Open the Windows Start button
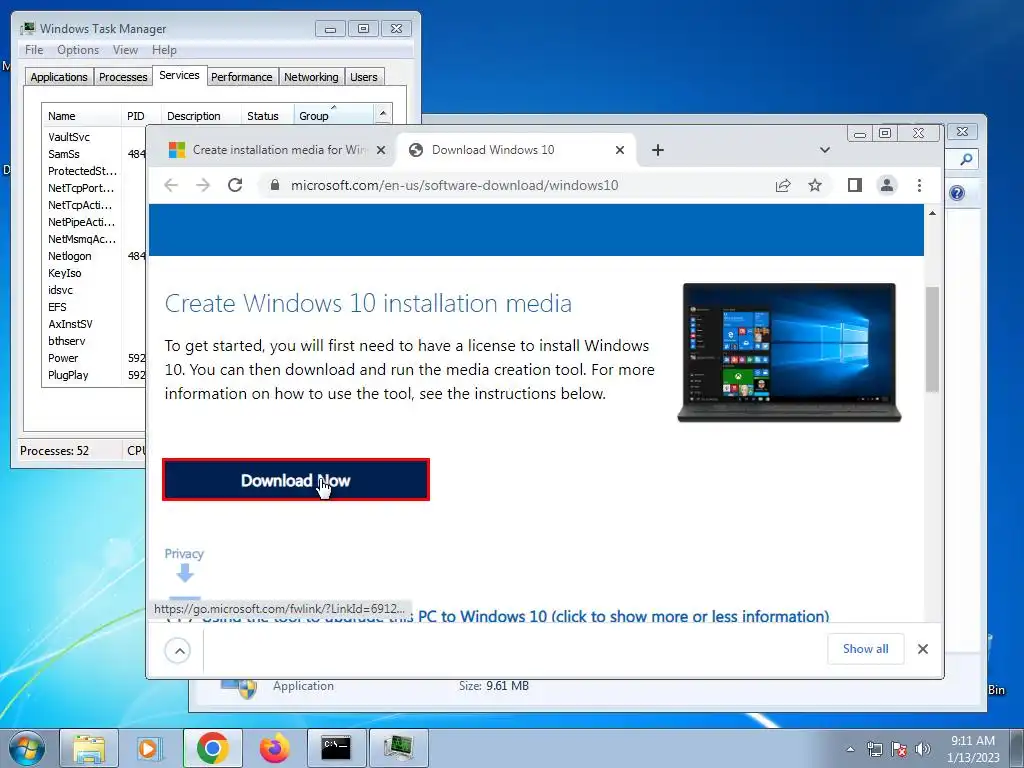The image size is (1024, 768). coord(27,748)
